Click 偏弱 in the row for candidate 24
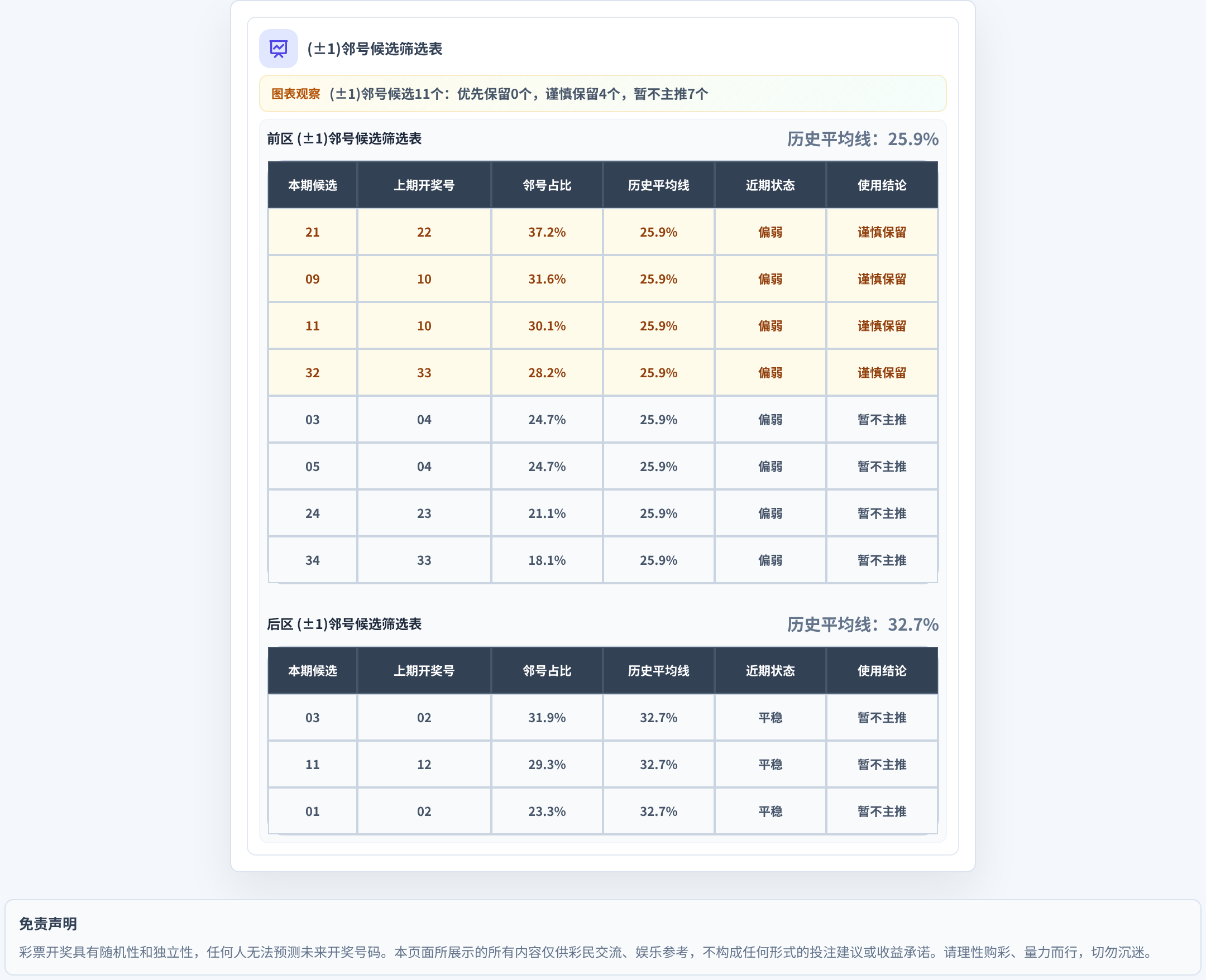 pos(770,513)
